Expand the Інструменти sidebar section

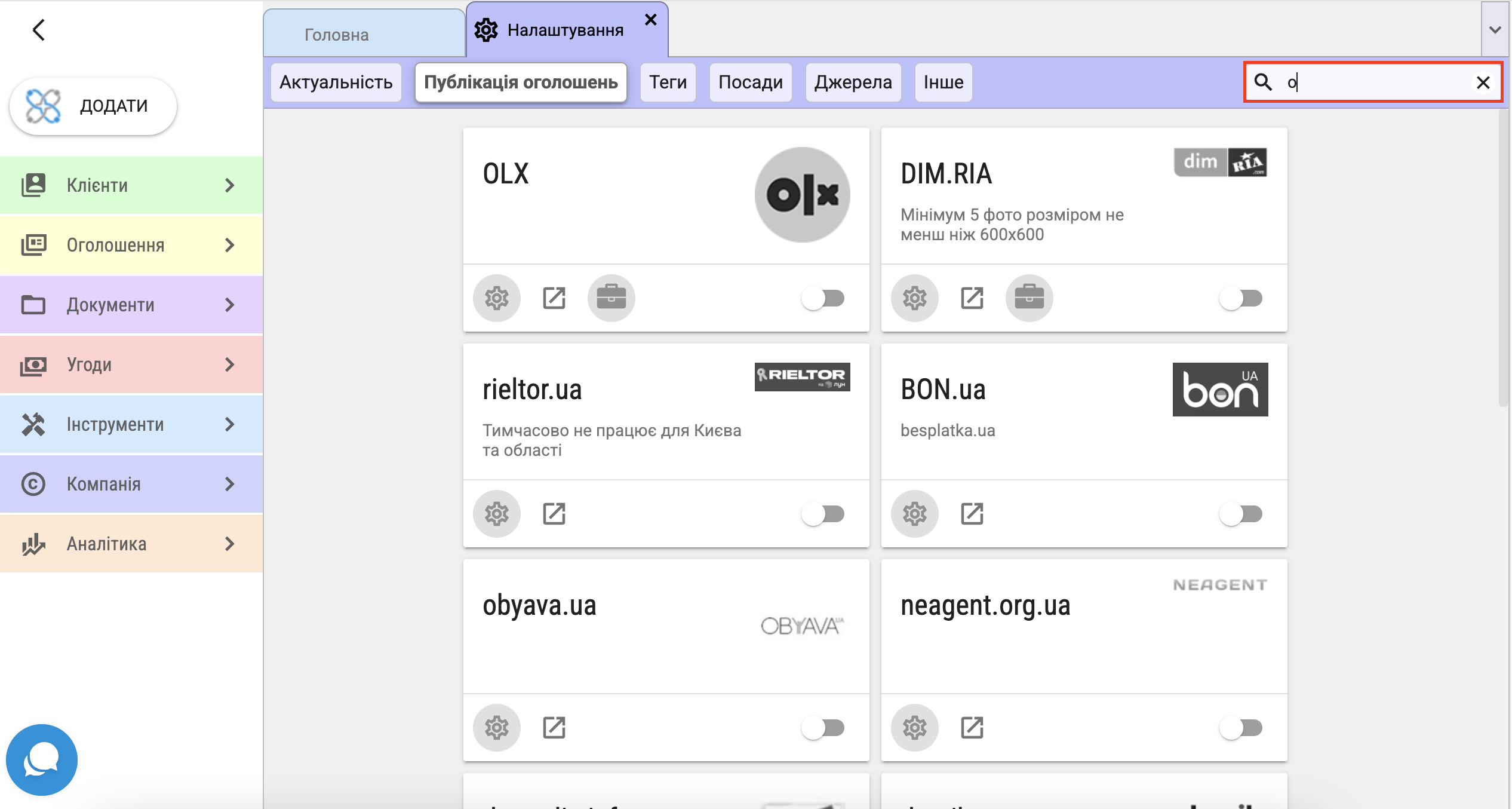[x=131, y=424]
